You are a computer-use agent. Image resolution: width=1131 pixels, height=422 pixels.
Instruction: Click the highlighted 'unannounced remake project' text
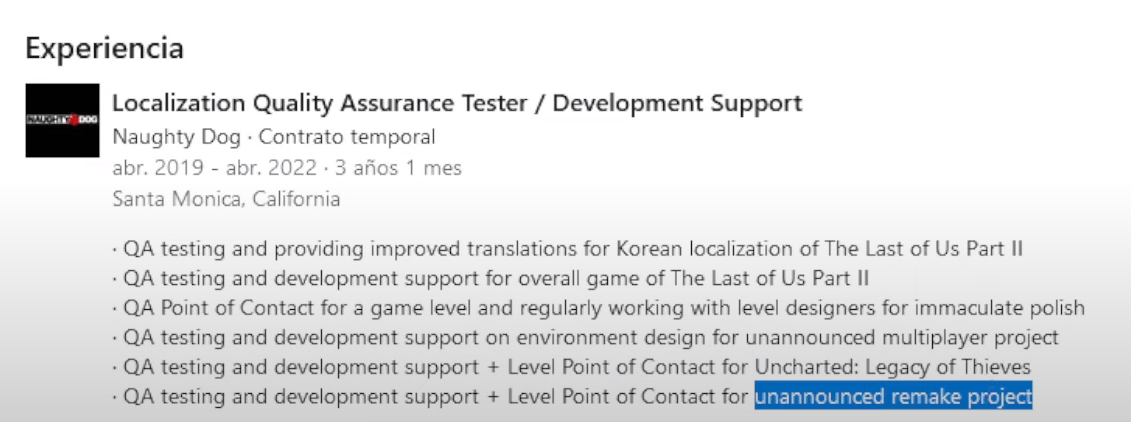[x=894, y=396]
